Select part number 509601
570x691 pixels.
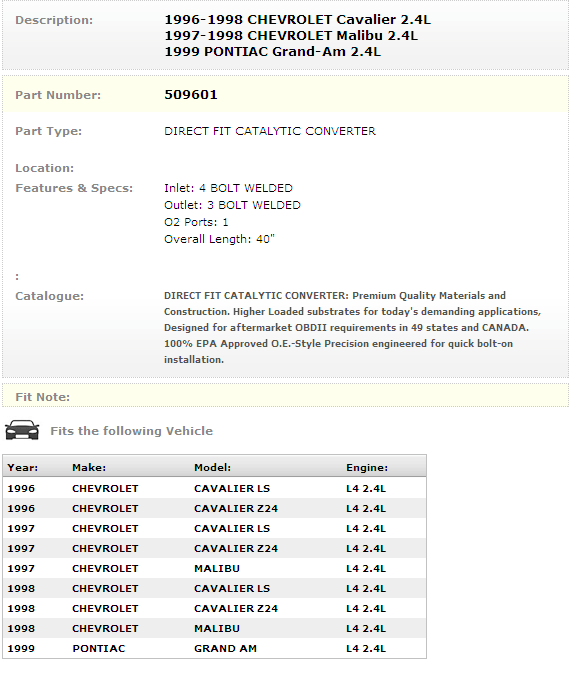(191, 95)
